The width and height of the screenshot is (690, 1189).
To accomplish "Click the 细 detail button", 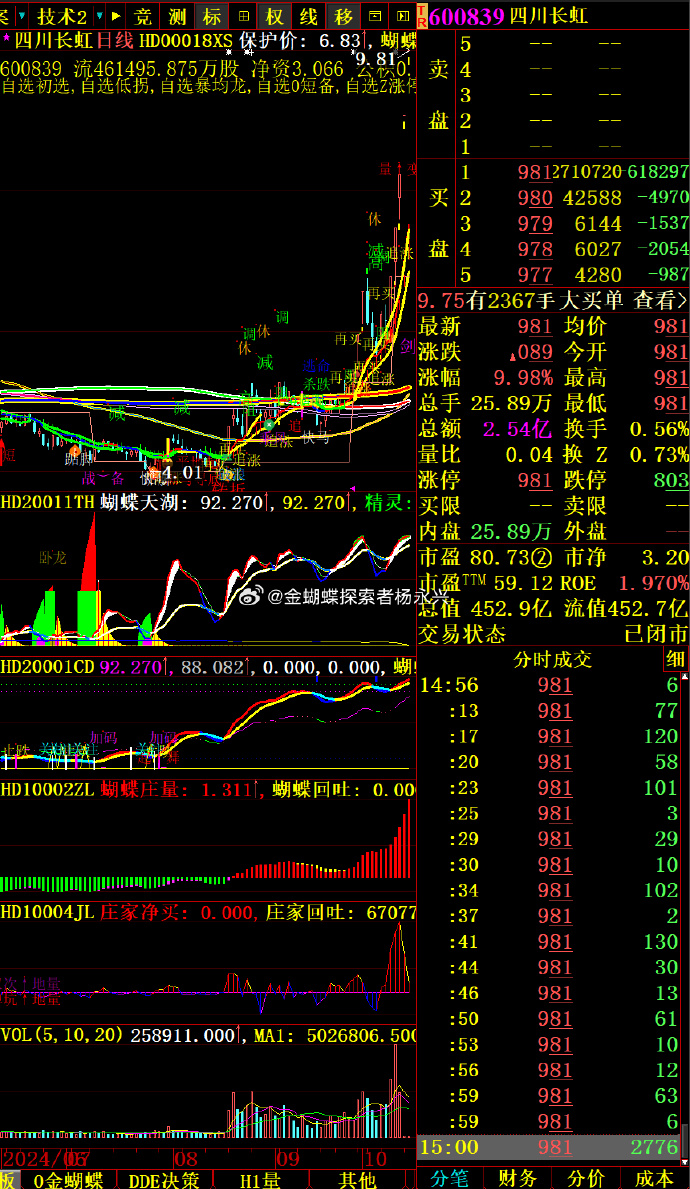I will pos(675,660).
